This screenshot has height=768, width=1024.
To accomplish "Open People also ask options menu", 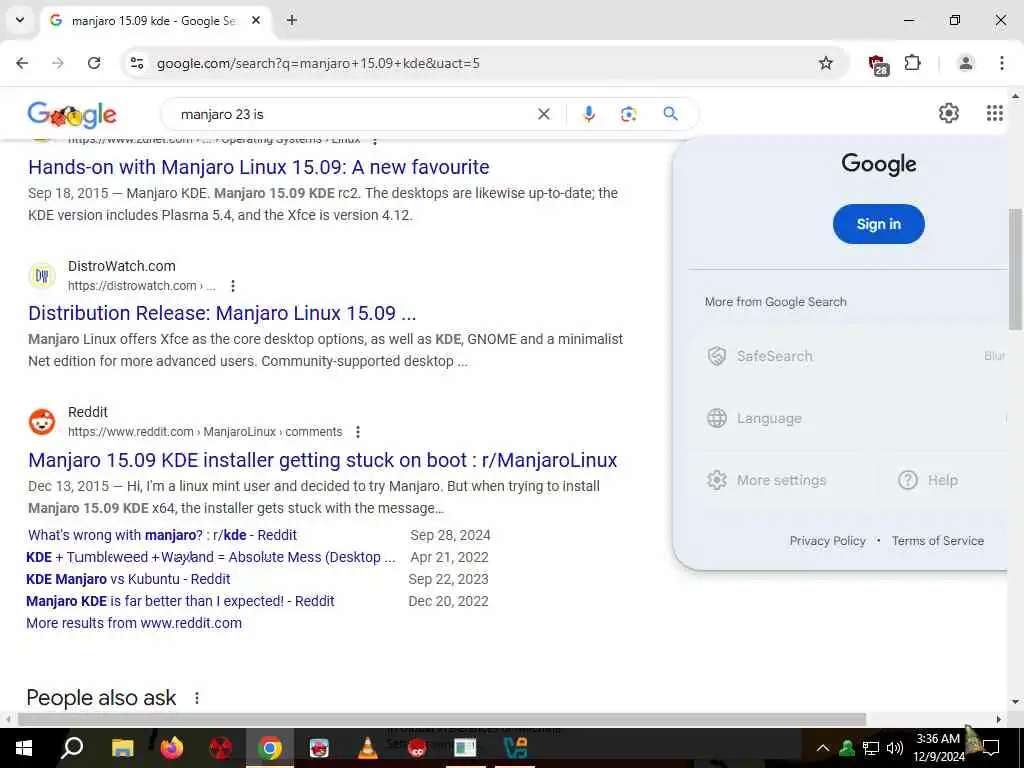I will [x=197, y=698].
